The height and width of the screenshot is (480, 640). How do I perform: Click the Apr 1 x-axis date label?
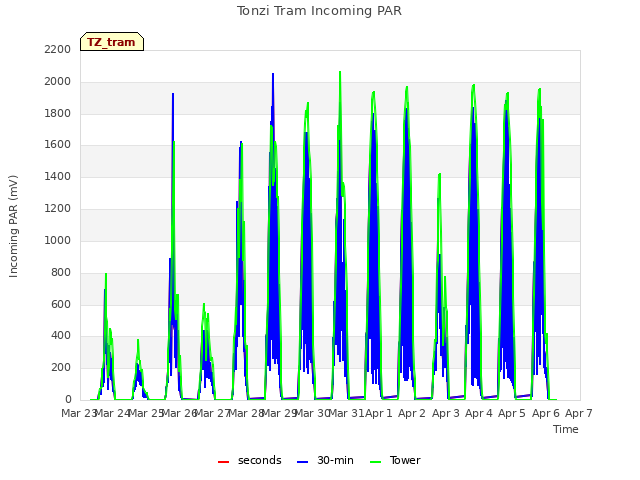(x=378, y=413)
